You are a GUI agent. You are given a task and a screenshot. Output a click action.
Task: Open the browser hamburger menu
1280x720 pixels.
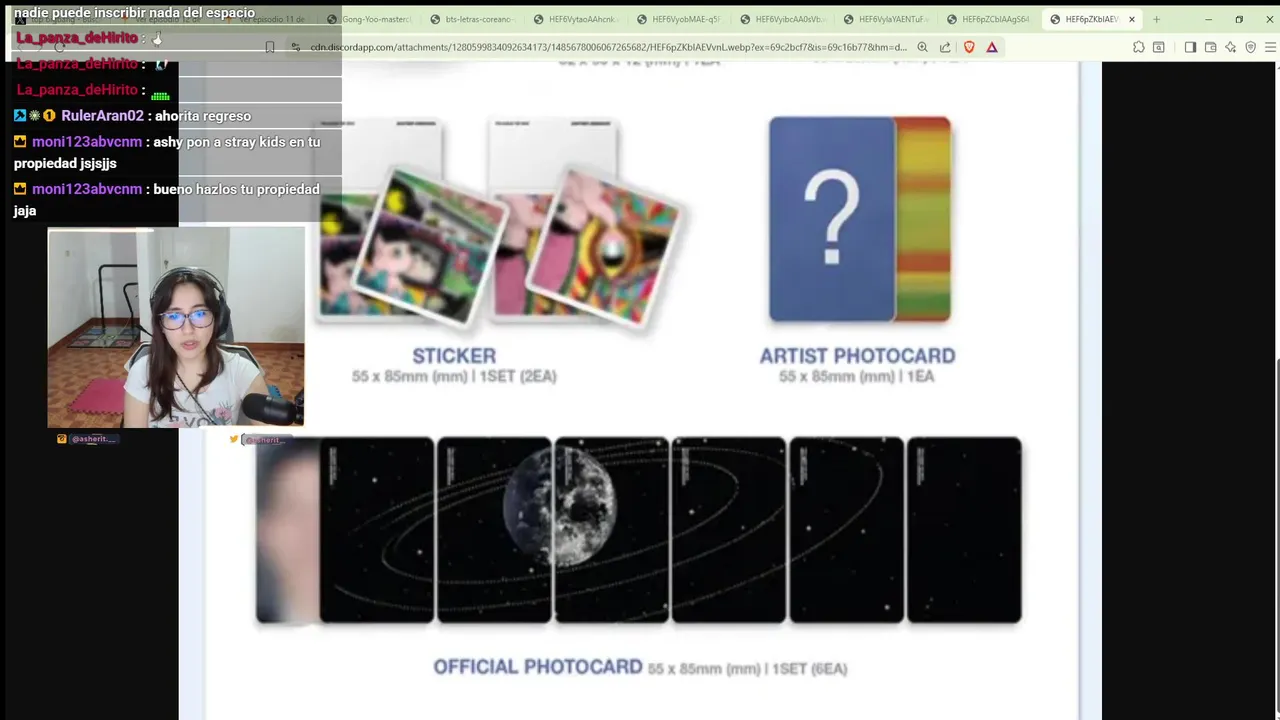[x=1268, y=47]
